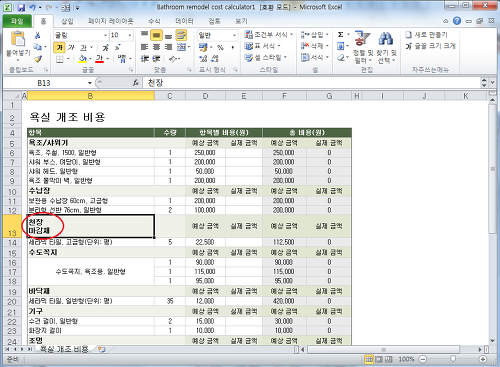Click center text alignment icon
The height and width of the screenshot is (367, 500).
[156, 47]
